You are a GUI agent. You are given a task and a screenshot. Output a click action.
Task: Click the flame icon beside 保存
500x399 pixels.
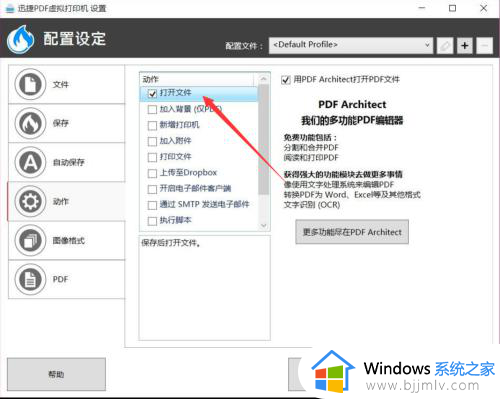[x=30, y=123]
